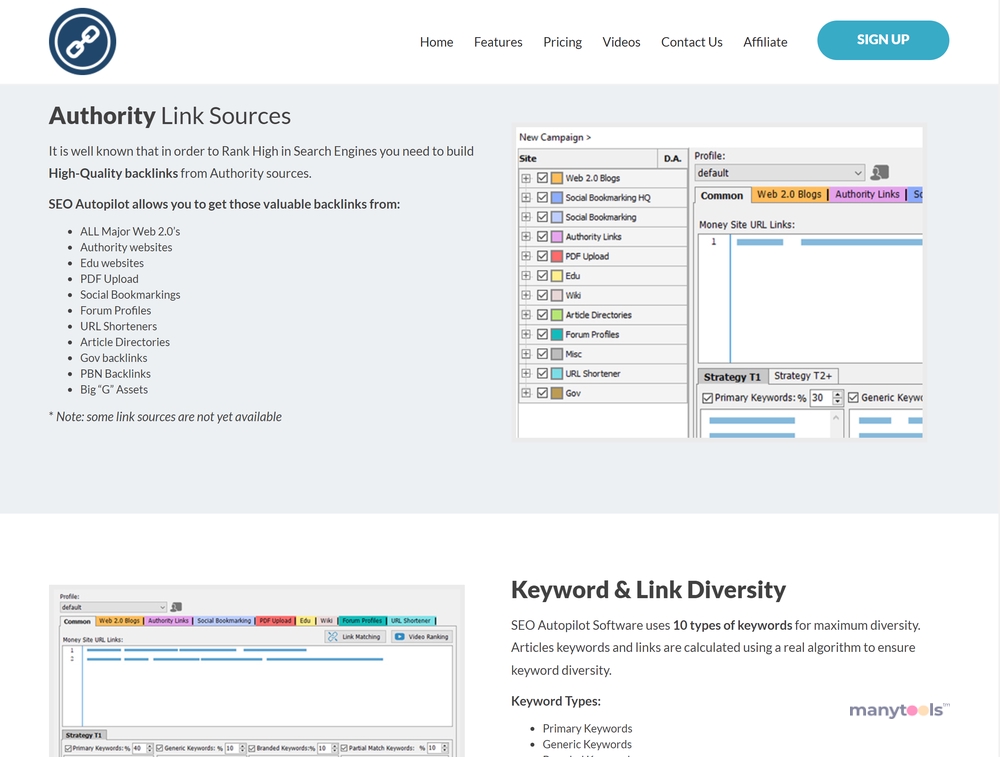Select the Strategy T1 tab in upper screenshot

tap(732, 377)
